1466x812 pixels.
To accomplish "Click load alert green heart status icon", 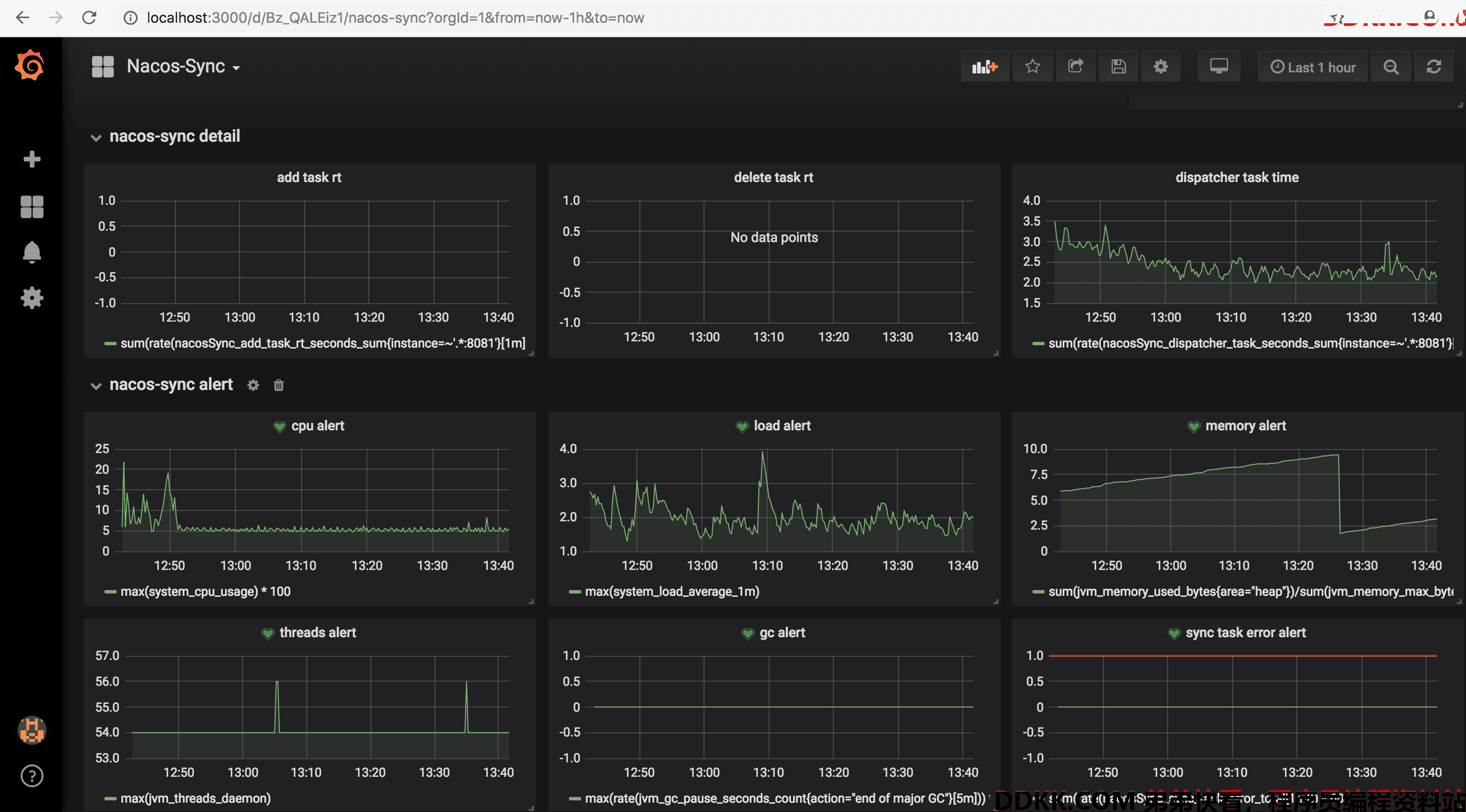I will coord(742,427).
